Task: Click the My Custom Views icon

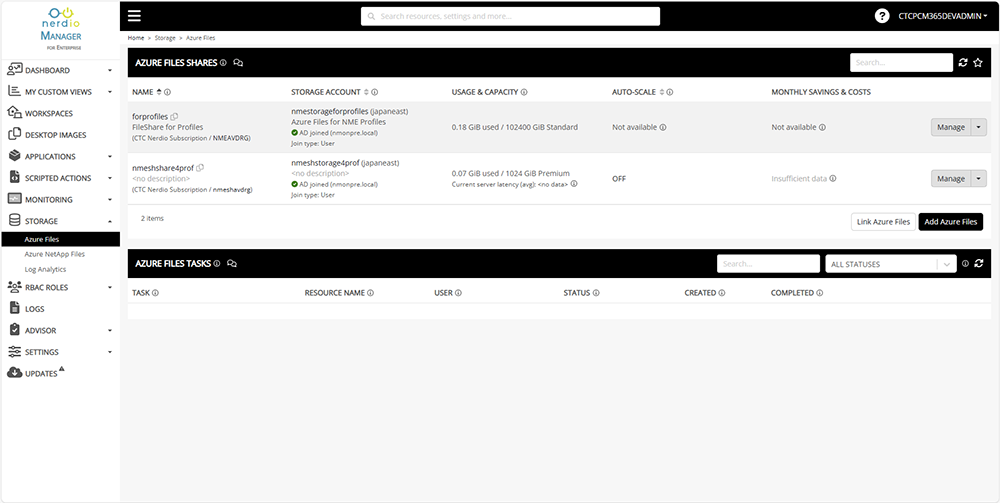Action: coord(14,91)
